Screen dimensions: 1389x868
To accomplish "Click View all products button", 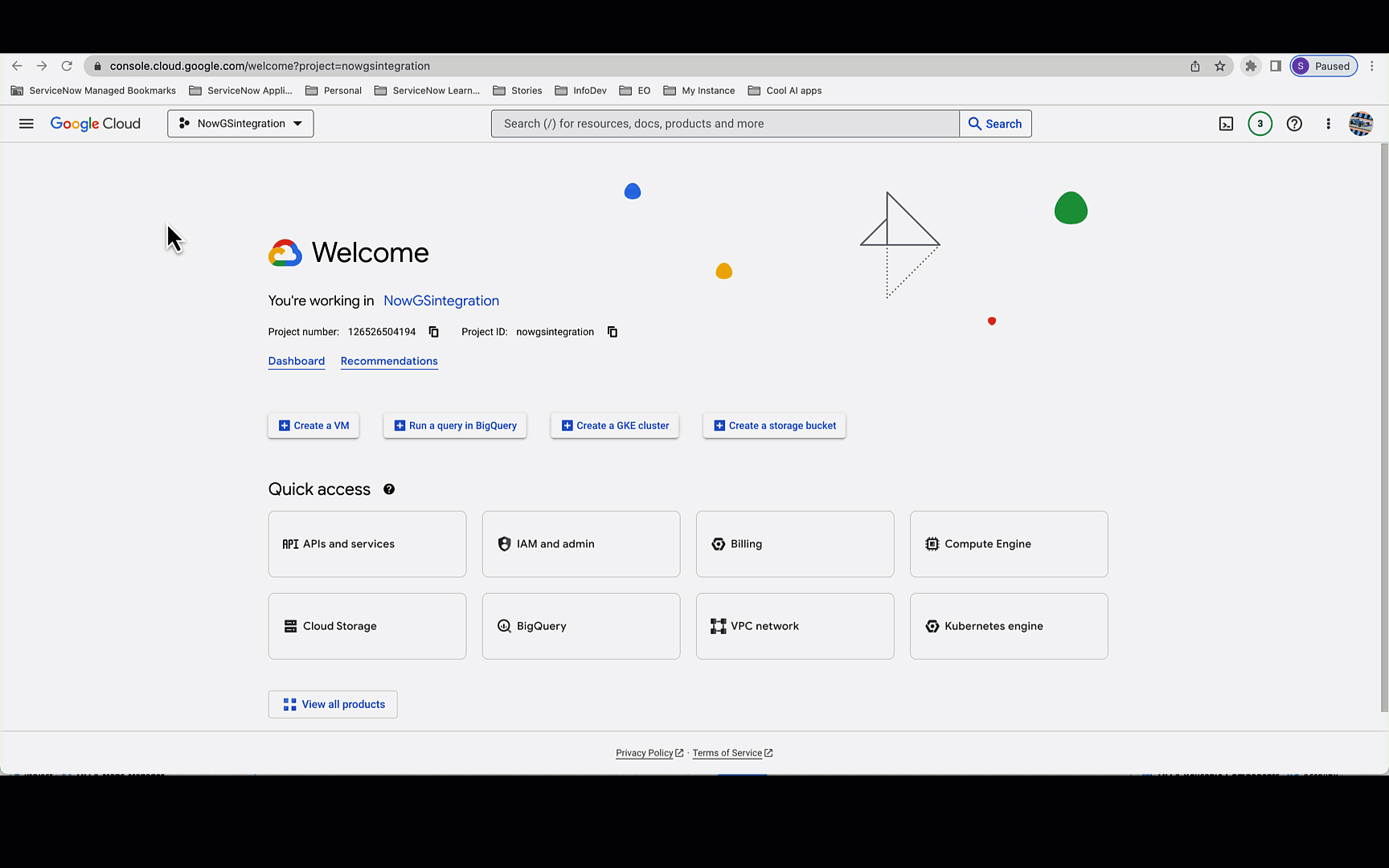I will pyautogui.click(x=333, y=705).
